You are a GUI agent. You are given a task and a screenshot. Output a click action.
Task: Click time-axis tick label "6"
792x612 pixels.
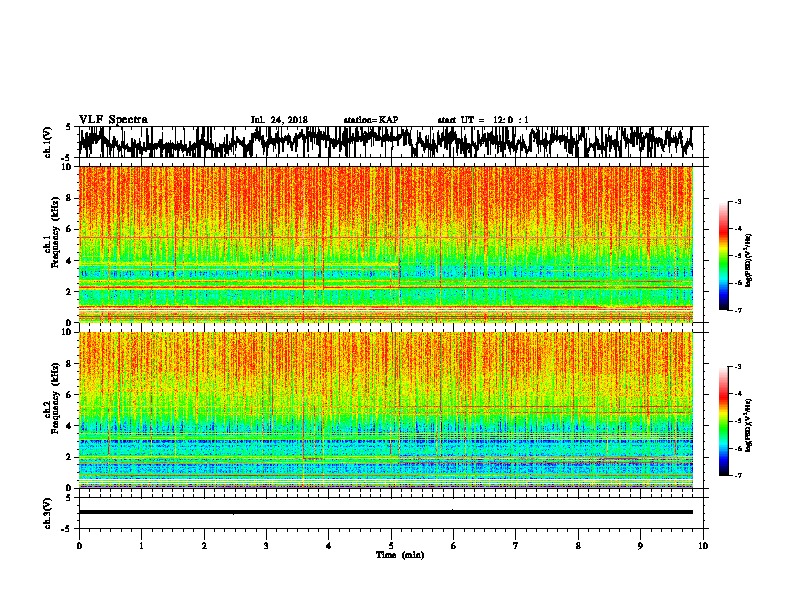click(x=454, y=546)
